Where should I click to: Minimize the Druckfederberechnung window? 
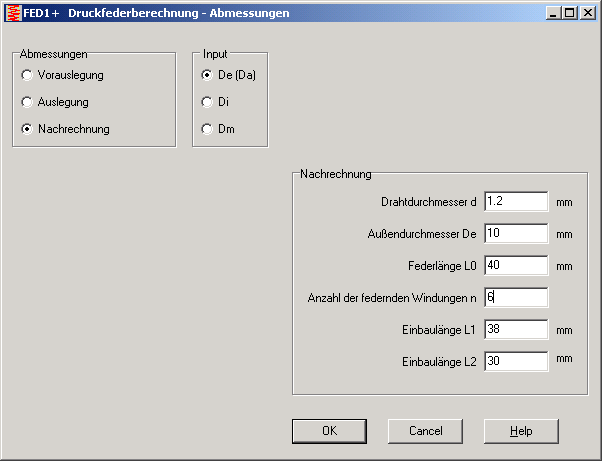click(554, 13)
